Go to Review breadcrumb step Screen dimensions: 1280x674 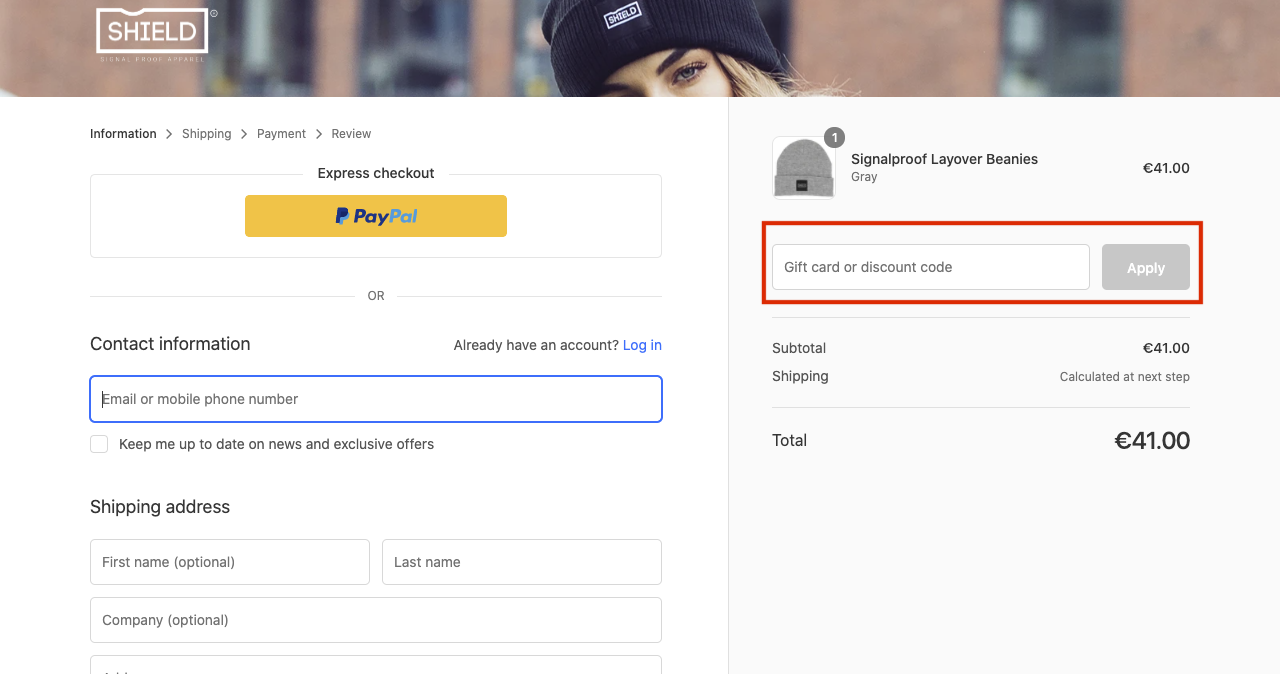(x=351, y=134)
